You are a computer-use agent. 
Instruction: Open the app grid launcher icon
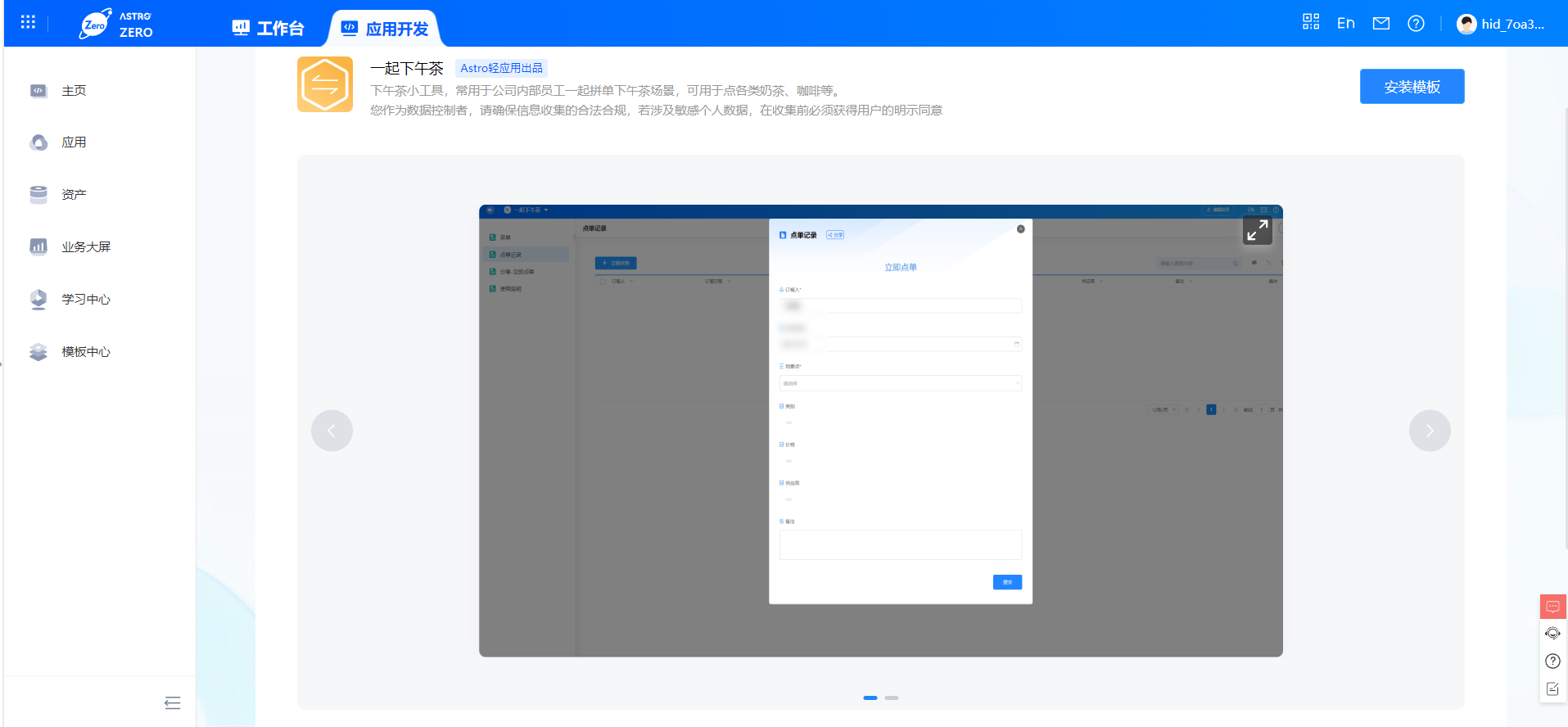(28, 22)
